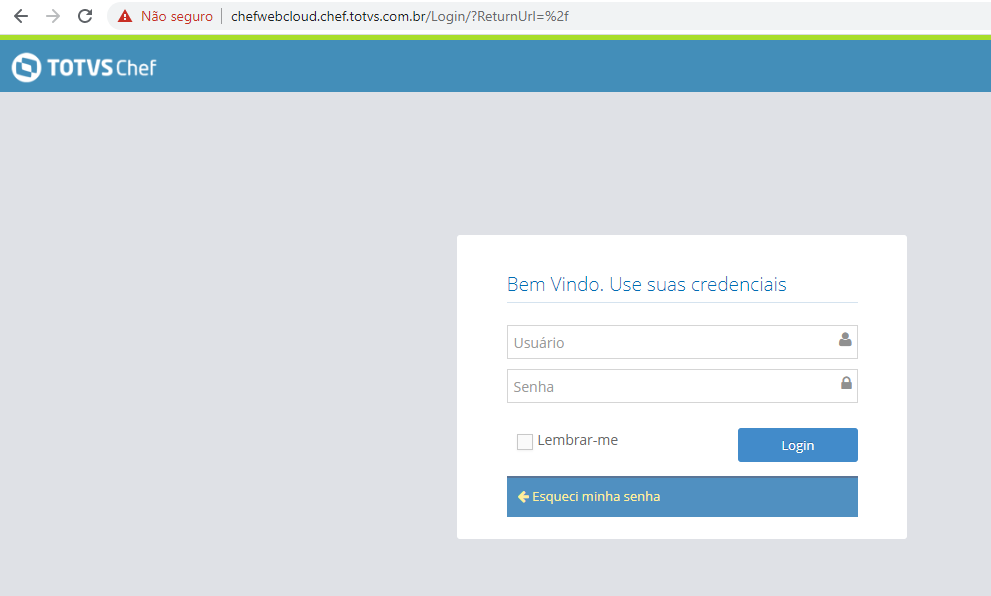Click the Lembrar-me label text

tap(578, 441)
